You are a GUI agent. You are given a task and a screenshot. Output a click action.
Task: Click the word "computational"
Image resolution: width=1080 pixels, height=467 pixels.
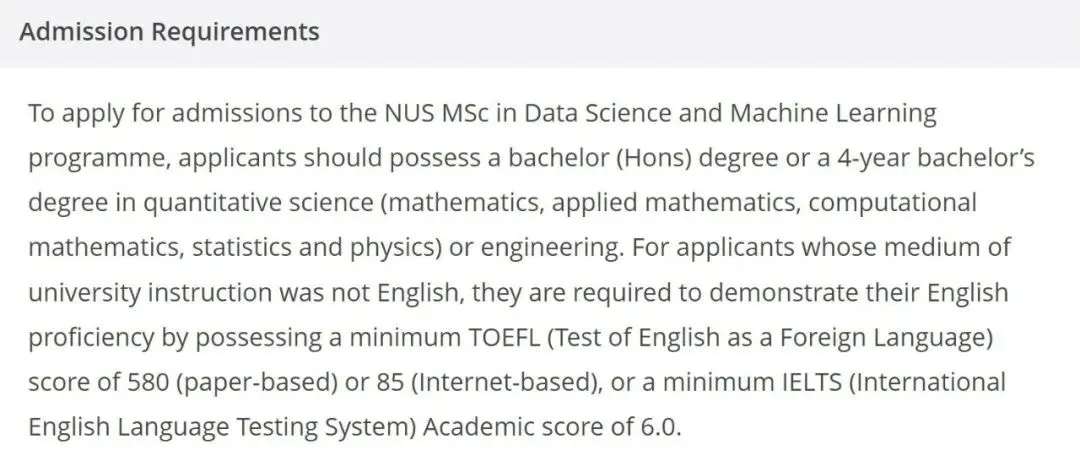click(893, 203)
